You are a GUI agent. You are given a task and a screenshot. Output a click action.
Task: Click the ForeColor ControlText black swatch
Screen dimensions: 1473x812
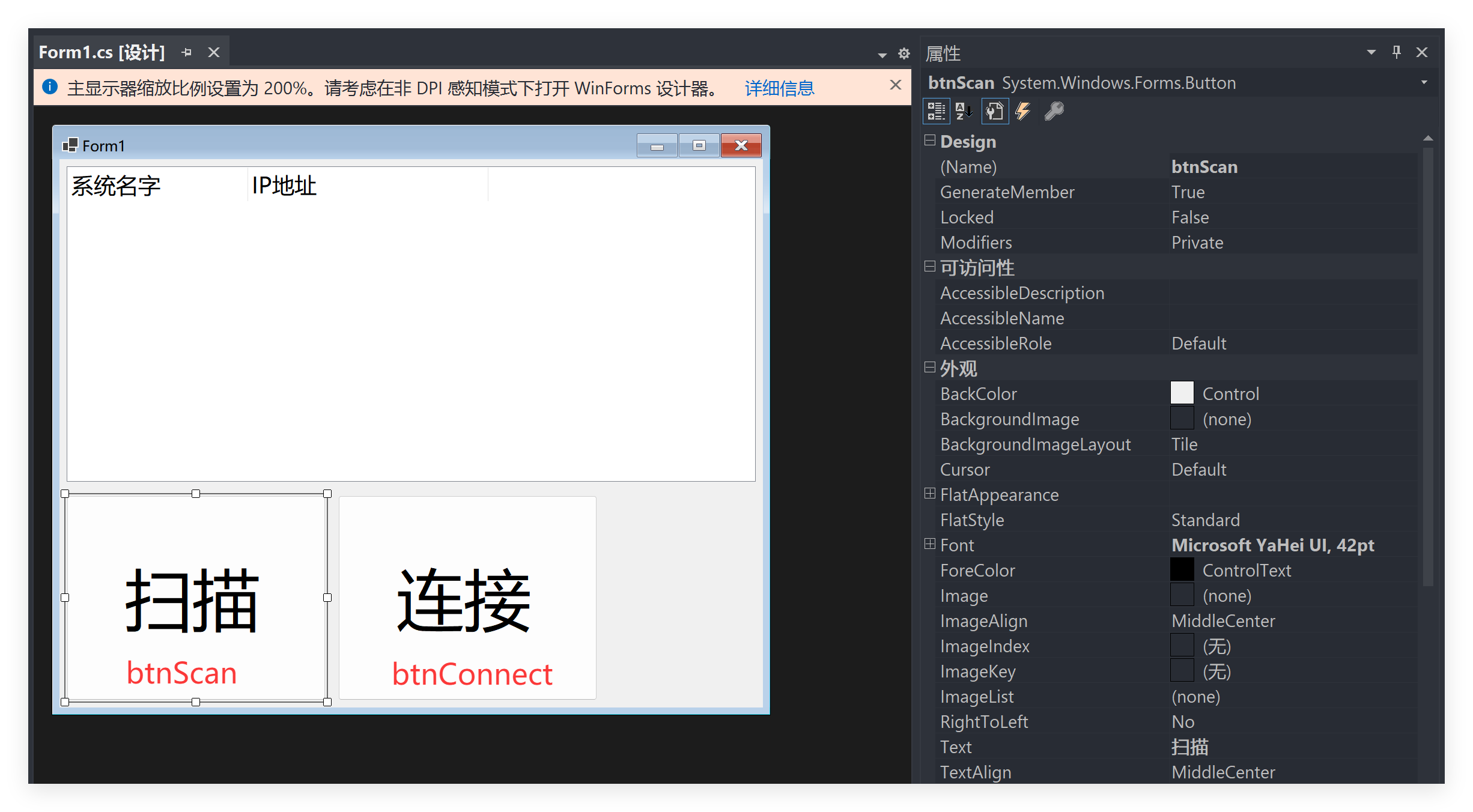coord(1182,569)
